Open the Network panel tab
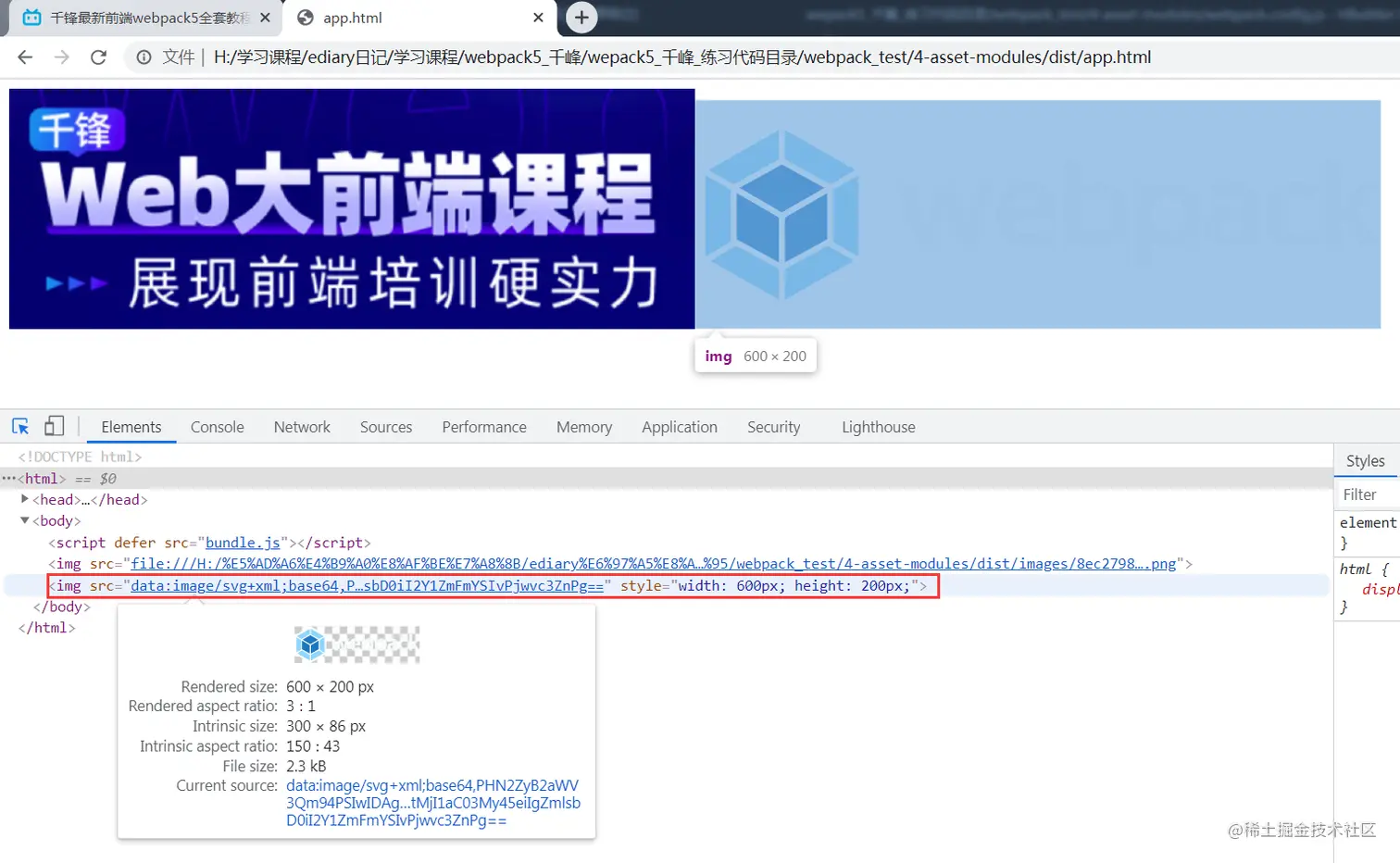 pos(302,427)
